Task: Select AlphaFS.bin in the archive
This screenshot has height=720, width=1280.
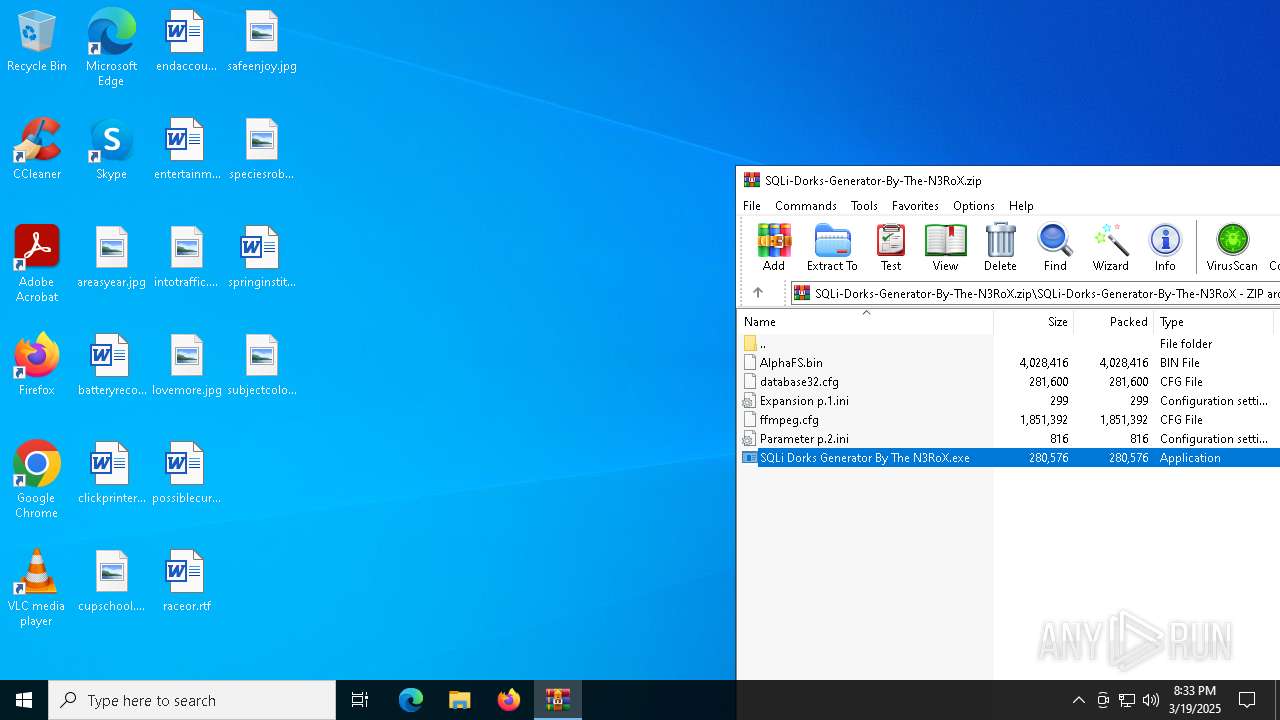Action: click(x=1009, y=362)
